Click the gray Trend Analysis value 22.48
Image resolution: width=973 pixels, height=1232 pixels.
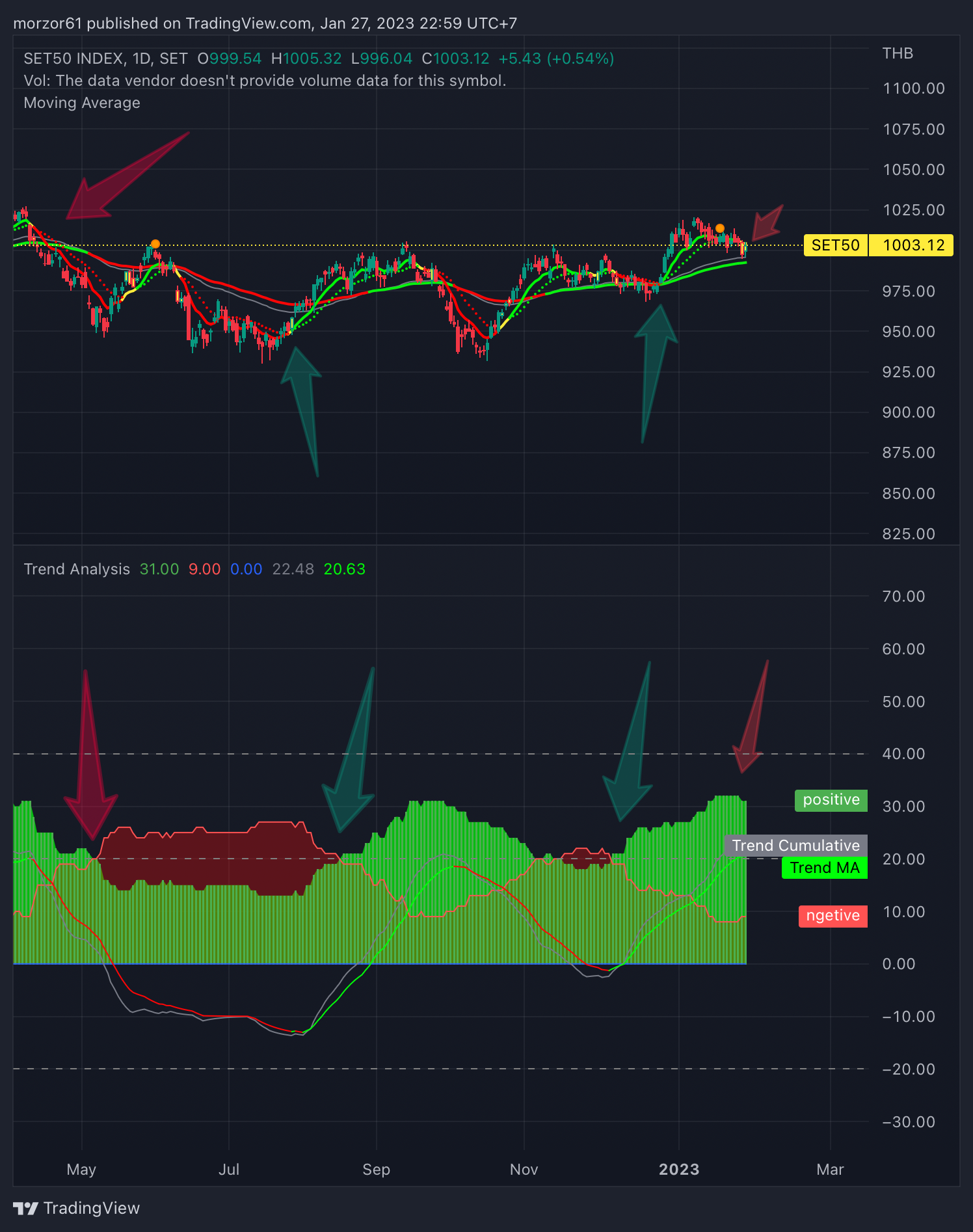293,569
